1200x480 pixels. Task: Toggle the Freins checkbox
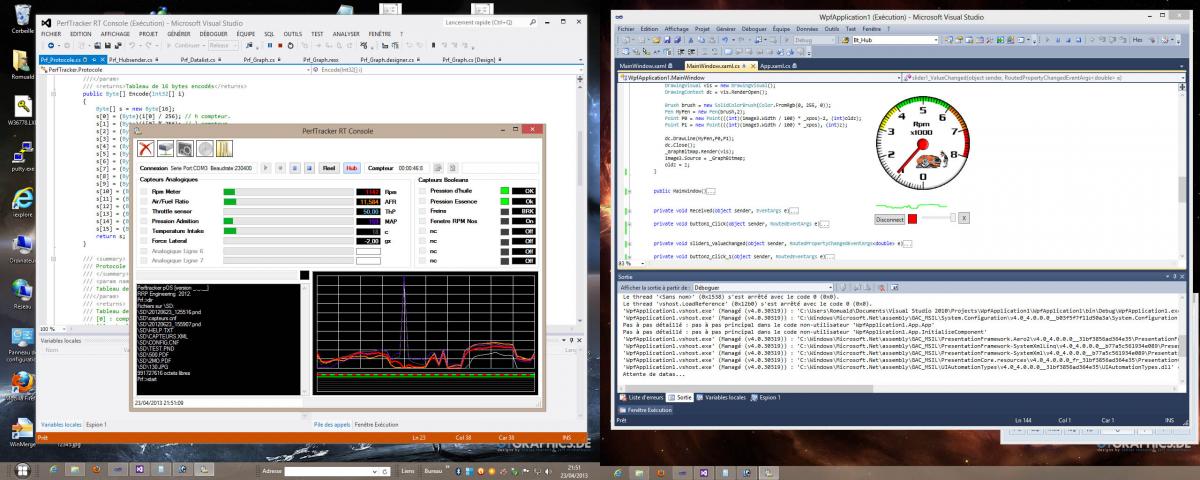(x=423, y=212)
